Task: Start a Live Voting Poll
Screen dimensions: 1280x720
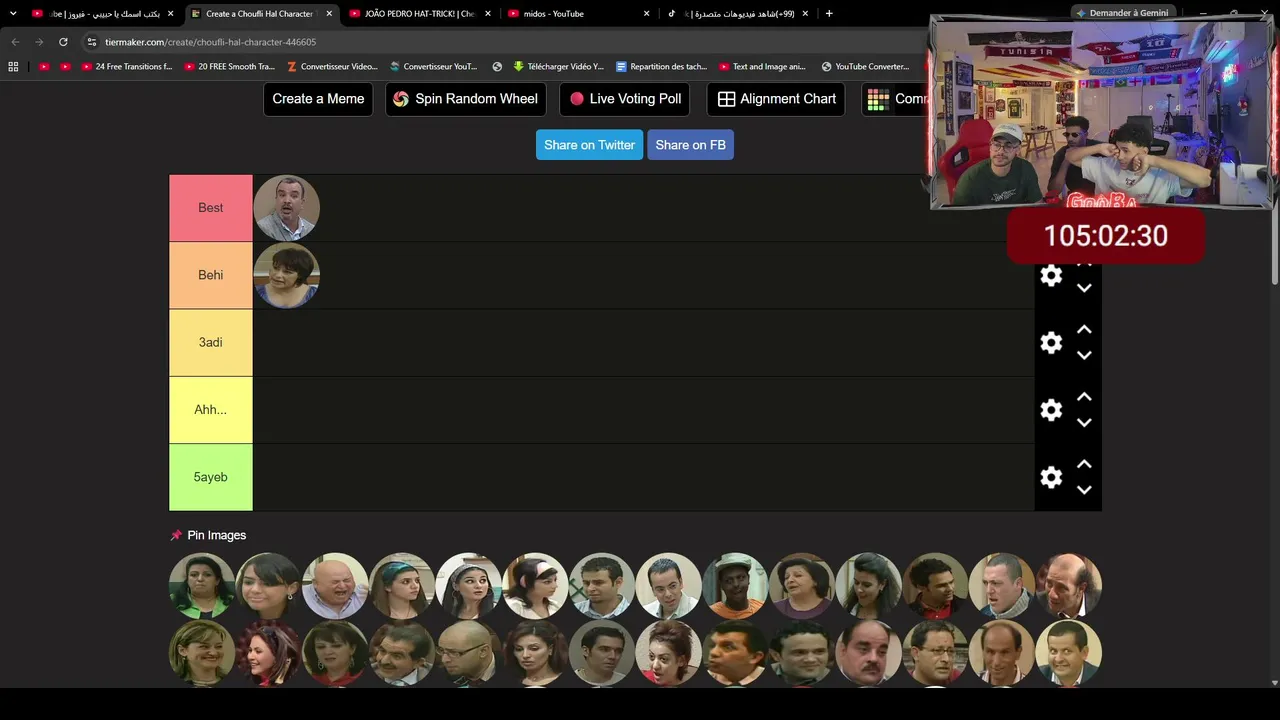Action: (625, 99)
